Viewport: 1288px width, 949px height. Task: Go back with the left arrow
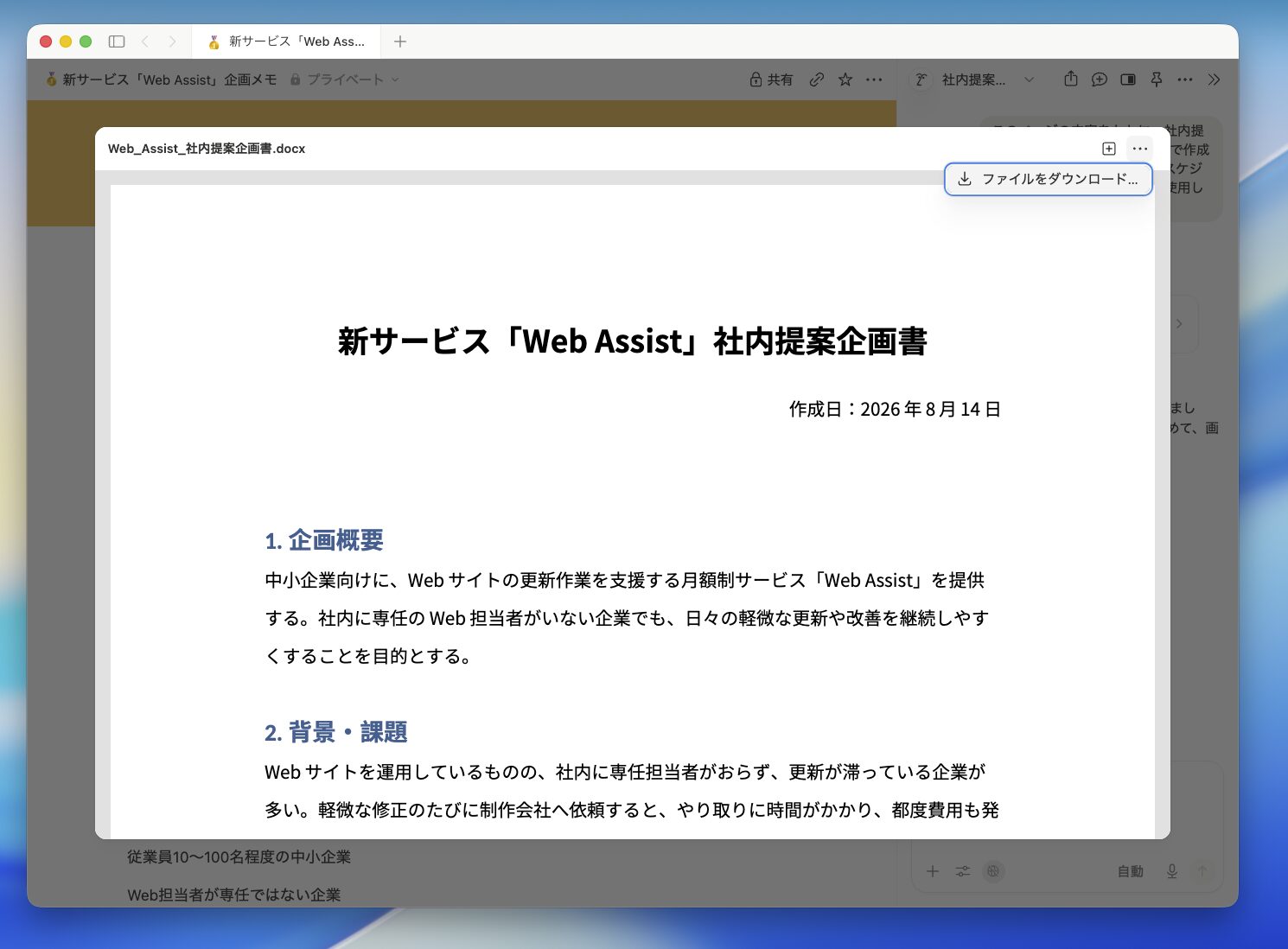pyautogui.click(x=145, y=41)
